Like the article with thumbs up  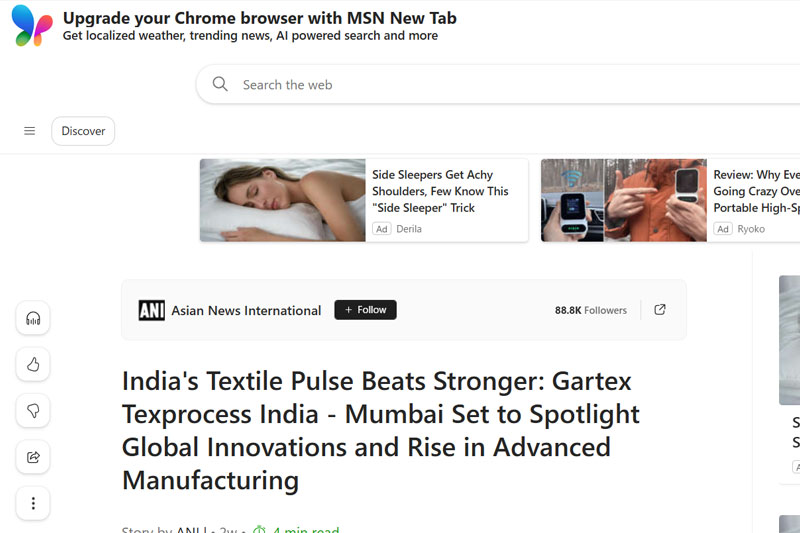coord(33,364)
